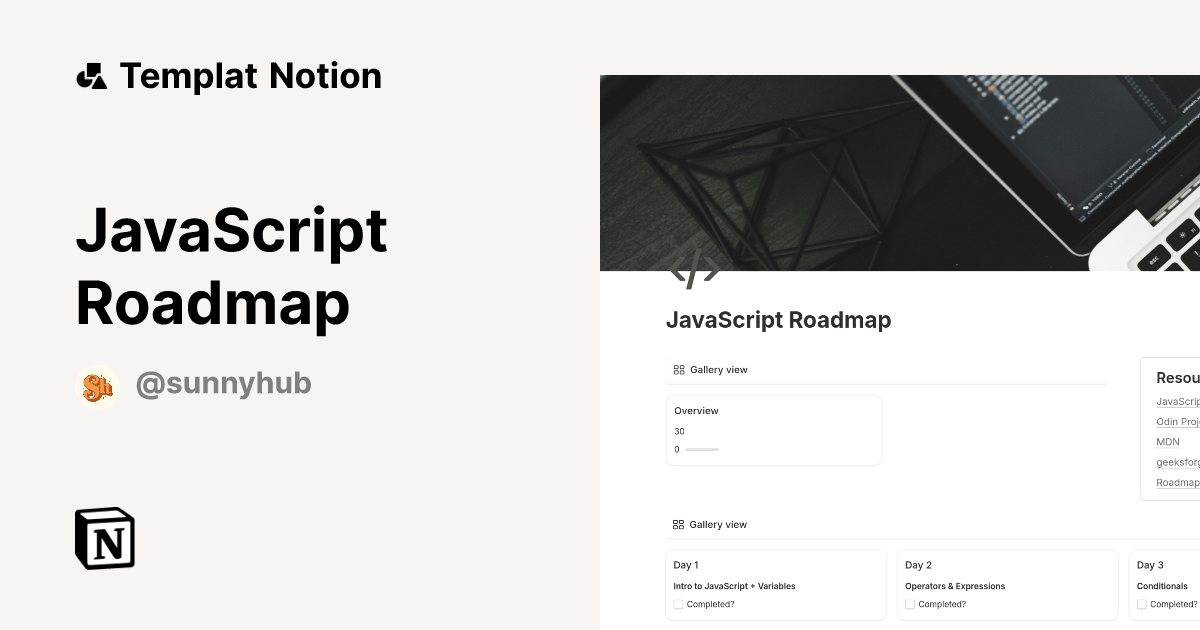This screenshot has height=630, width=1200.
Task: Click the code page icon above the title
Action: pos(695,267)
